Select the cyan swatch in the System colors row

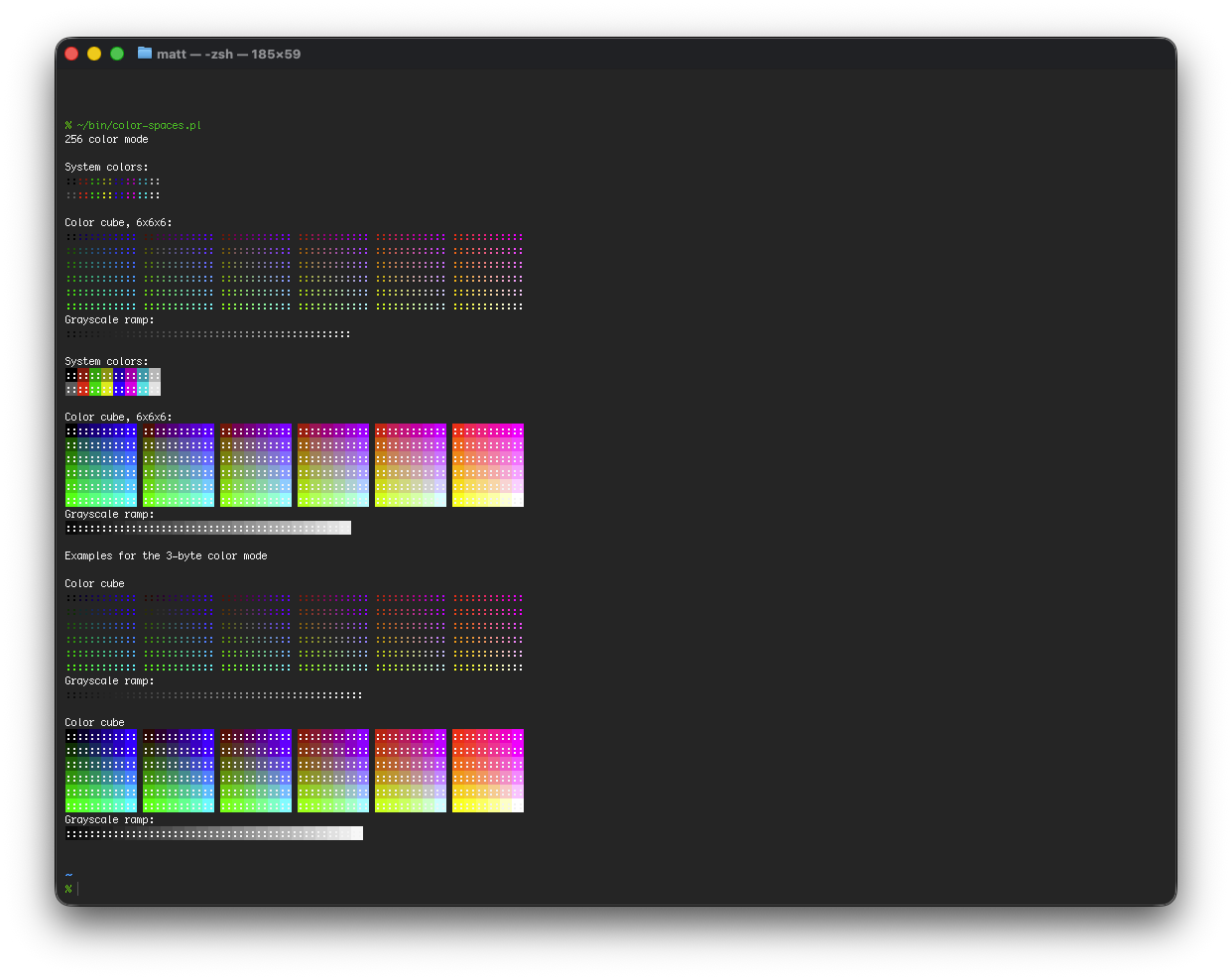click(x=145, y=381)
